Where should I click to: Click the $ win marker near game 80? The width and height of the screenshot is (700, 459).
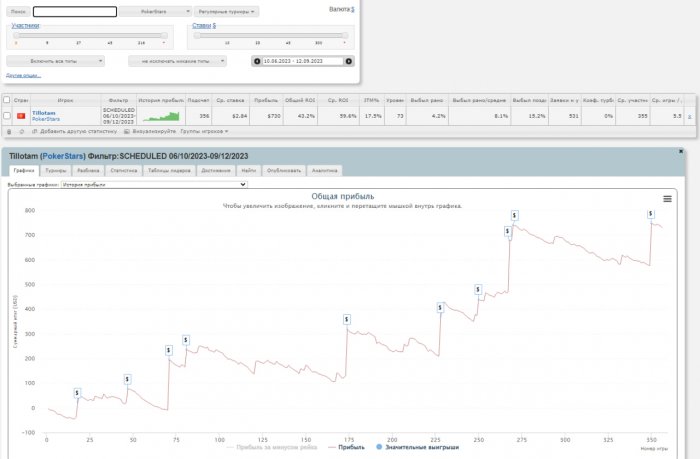[x=186, y=340]
